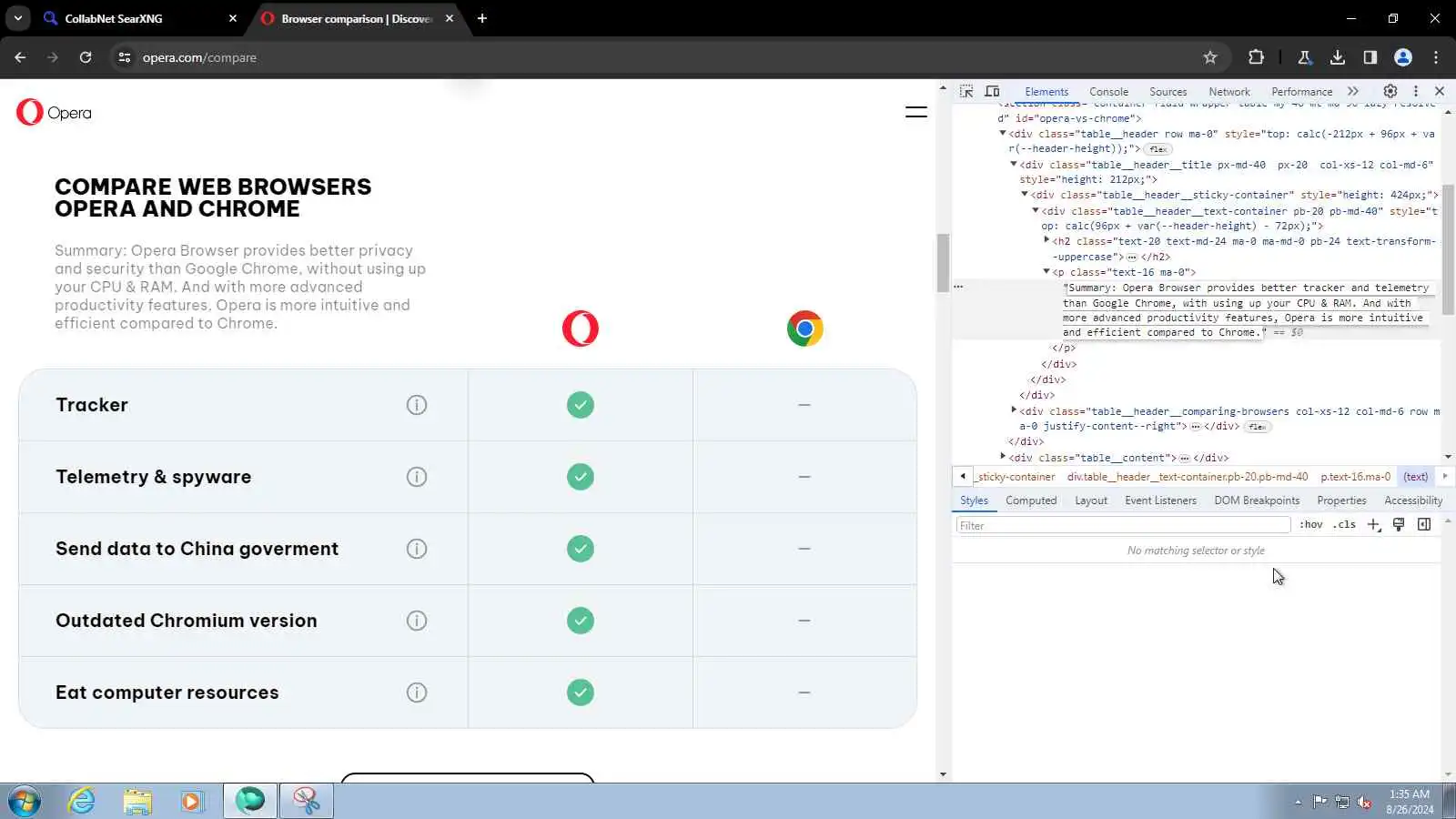Open Windows Explorer from taskbar

(x=137, y=802)
